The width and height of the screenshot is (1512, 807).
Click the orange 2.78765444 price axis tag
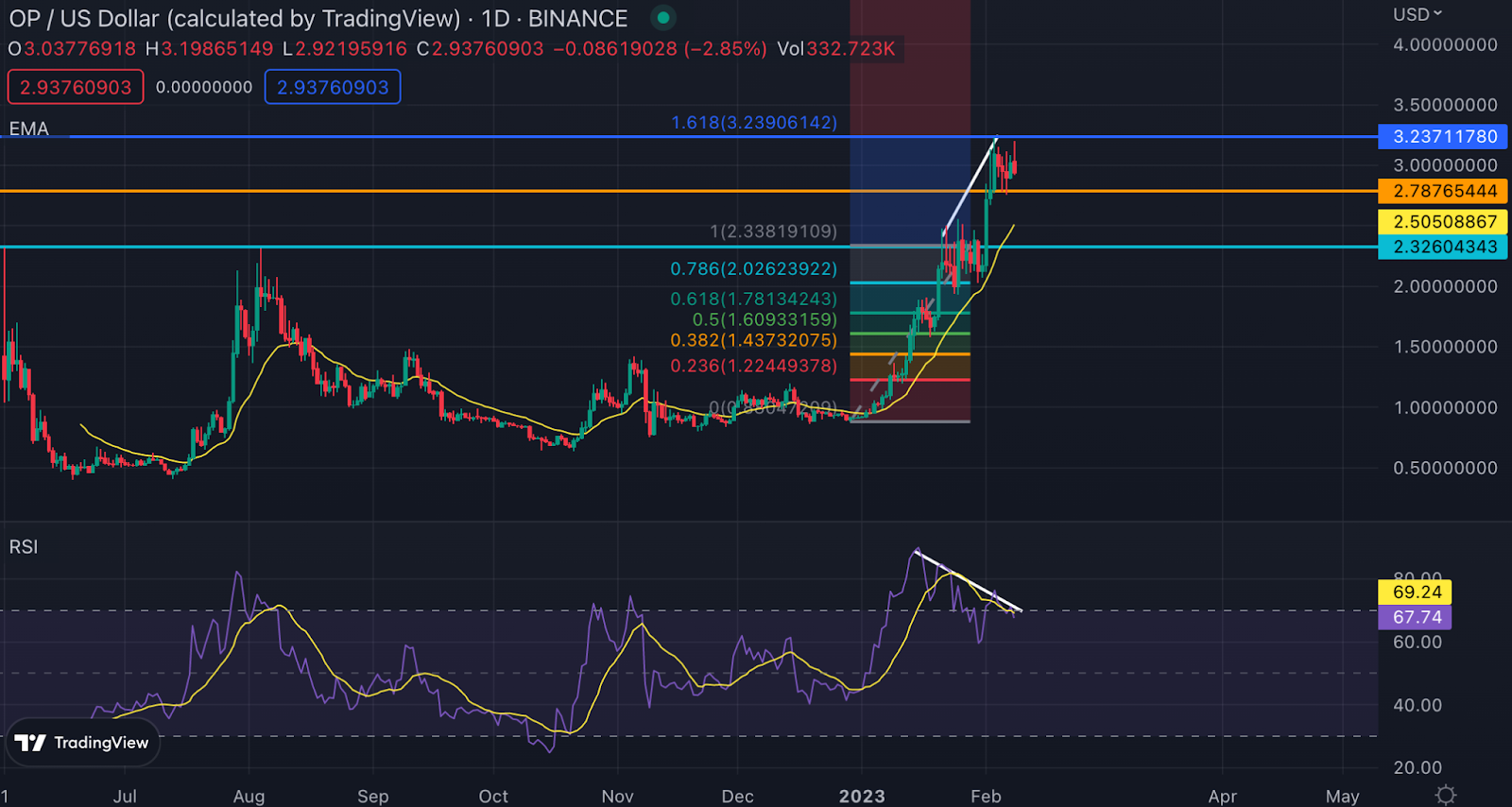tap(1443, 191)
